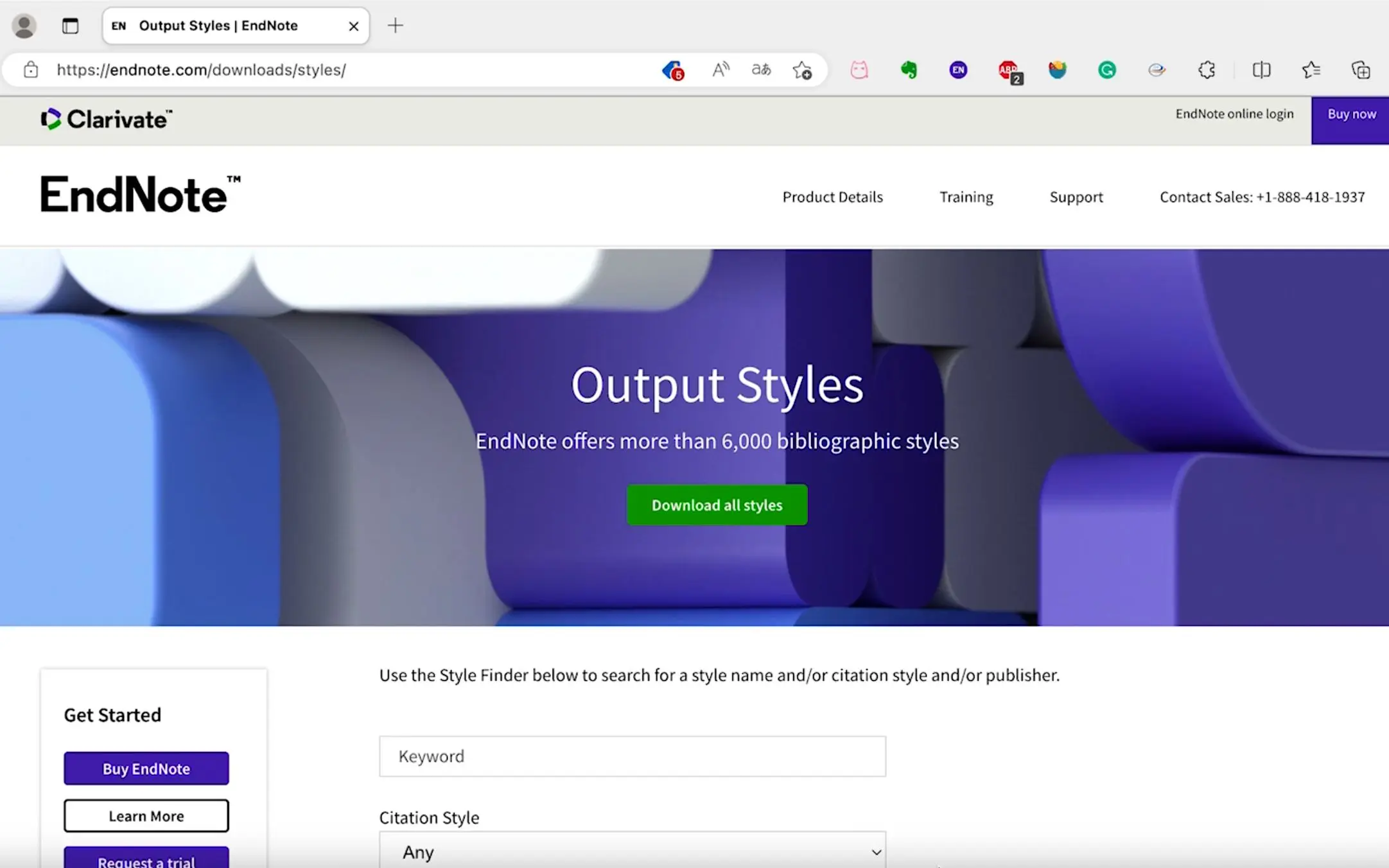Screen dimensions: 1389x868
Task: Toggle split screen view icon
Action: pos(1261,70)
